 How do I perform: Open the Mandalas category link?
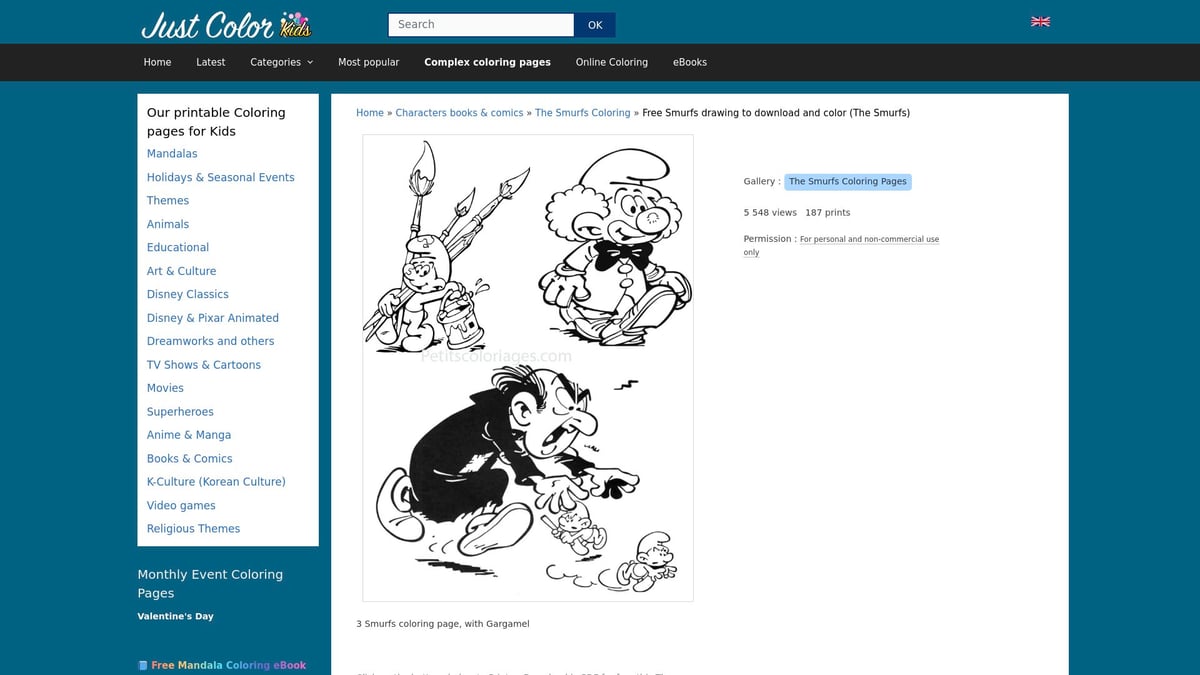pyautogui.click(x=171, y=153)
